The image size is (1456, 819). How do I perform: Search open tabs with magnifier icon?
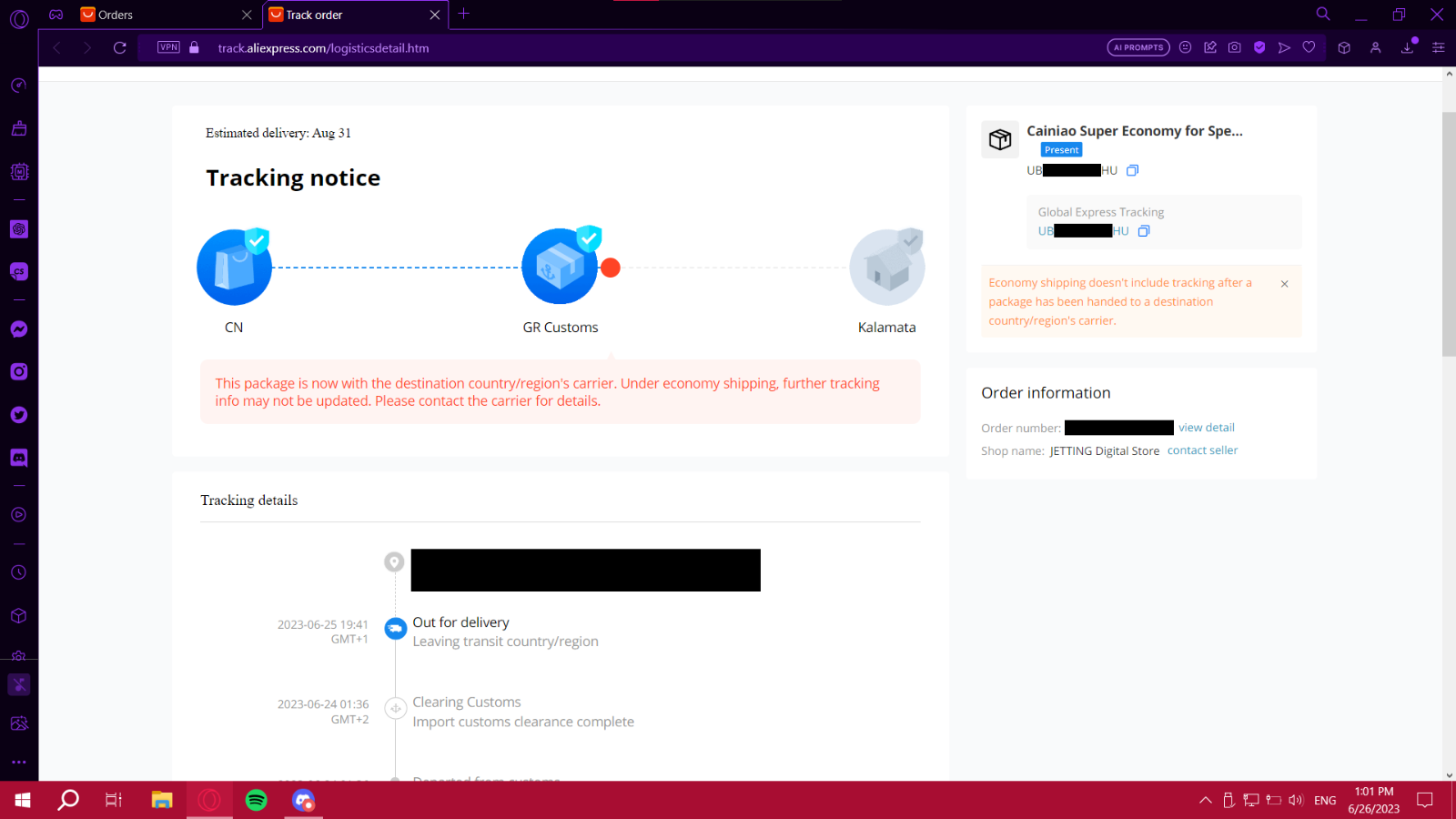tap(1323, 14)
